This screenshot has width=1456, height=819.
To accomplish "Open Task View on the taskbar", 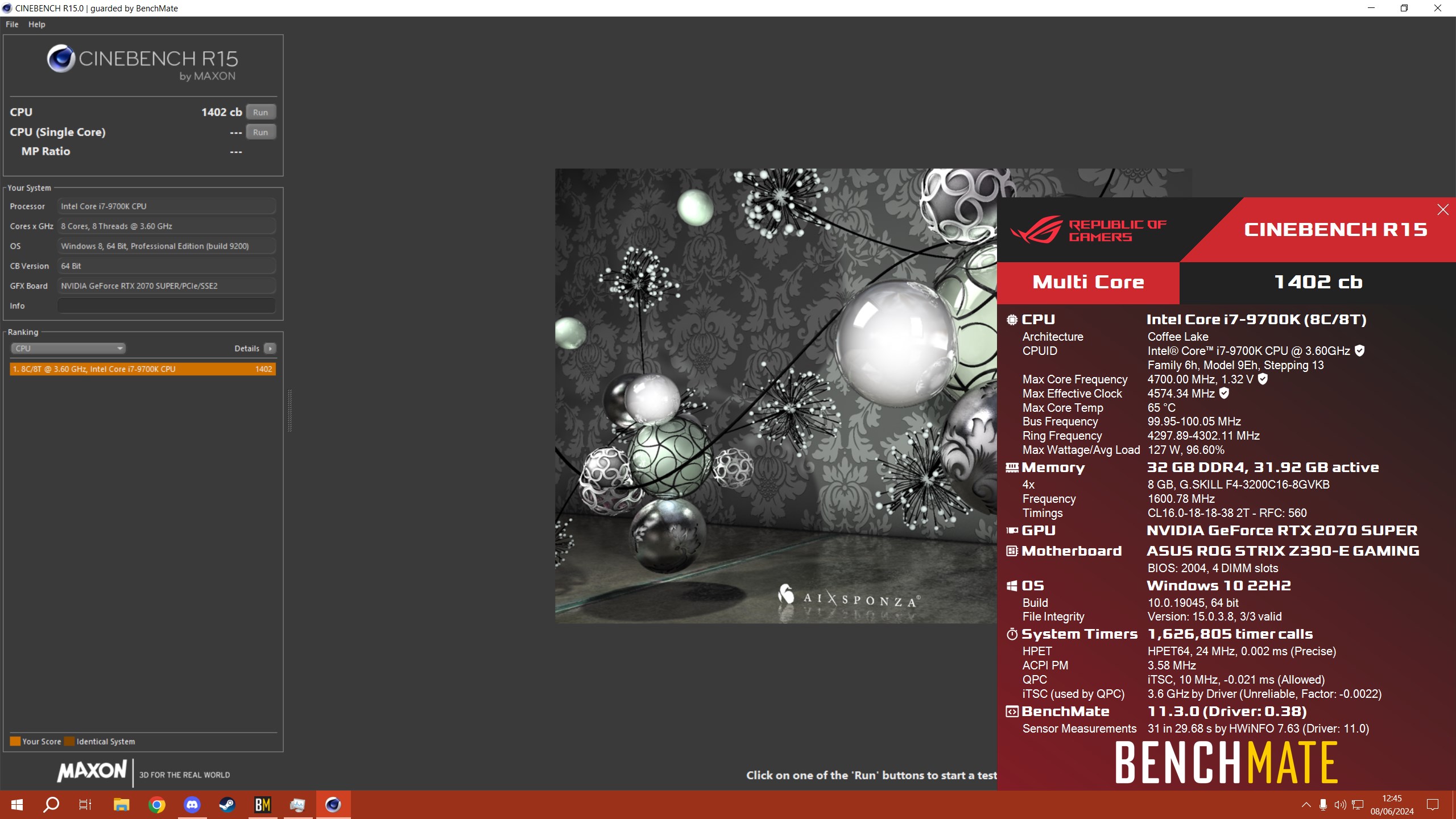I will 85,805.
